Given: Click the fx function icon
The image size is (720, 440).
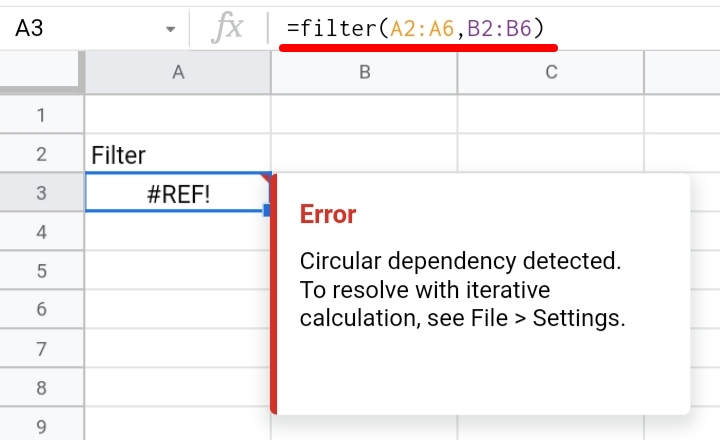Looking at the screenshot, I should coord(228,28).
